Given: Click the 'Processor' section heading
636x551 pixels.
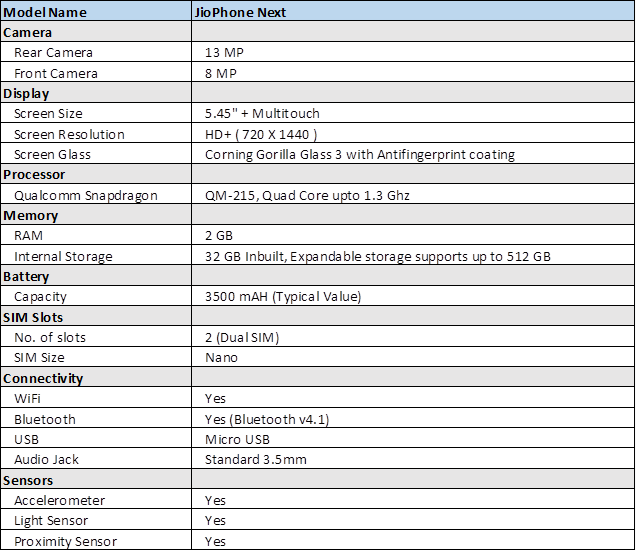Looking at the screenshot, I should pos(96,174).
